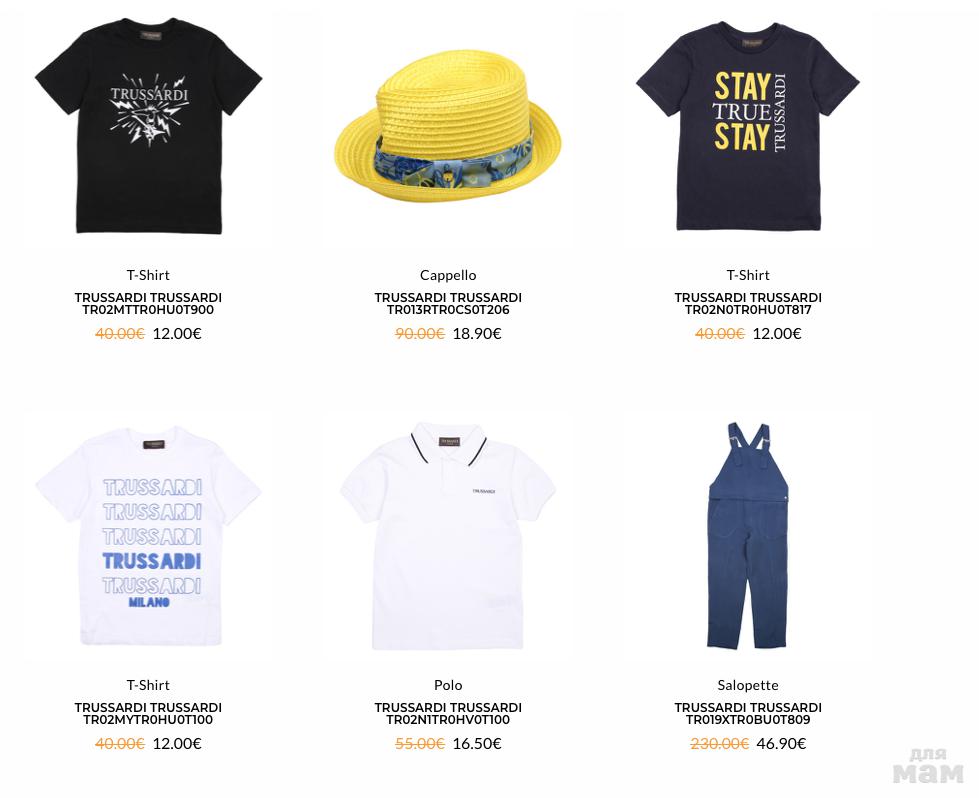Click product code TR02N0TR0HU0T817 title
Viewport: 979px width, 798px height.
tap(748, 303)
